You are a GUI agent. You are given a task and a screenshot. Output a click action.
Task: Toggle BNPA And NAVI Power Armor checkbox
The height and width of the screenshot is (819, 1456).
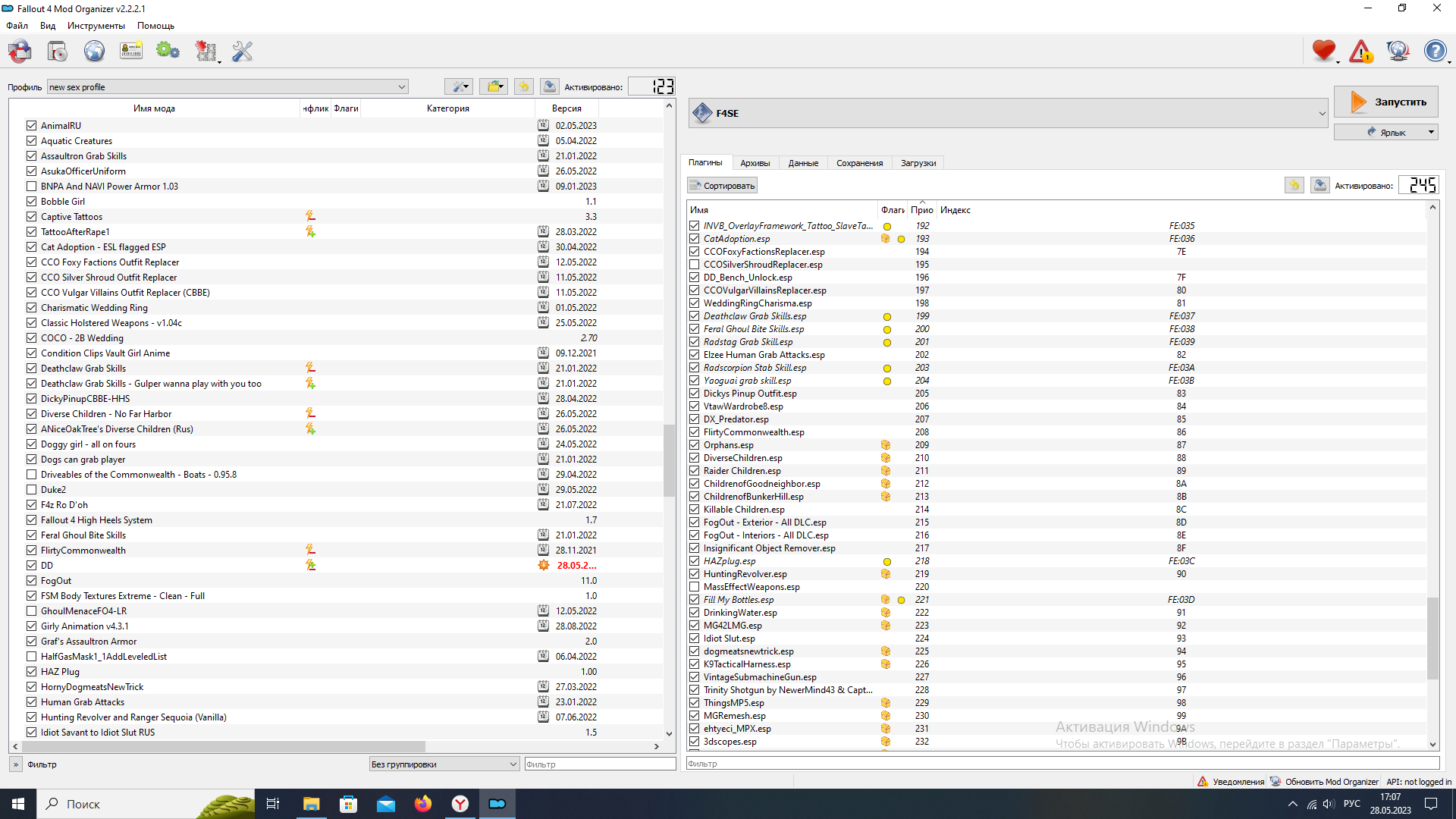coord(31,187)
